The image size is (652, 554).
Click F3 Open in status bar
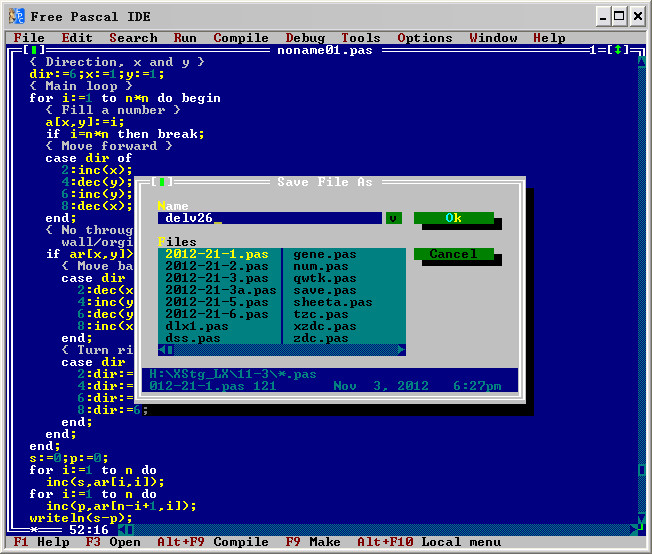tap(113, 542)
